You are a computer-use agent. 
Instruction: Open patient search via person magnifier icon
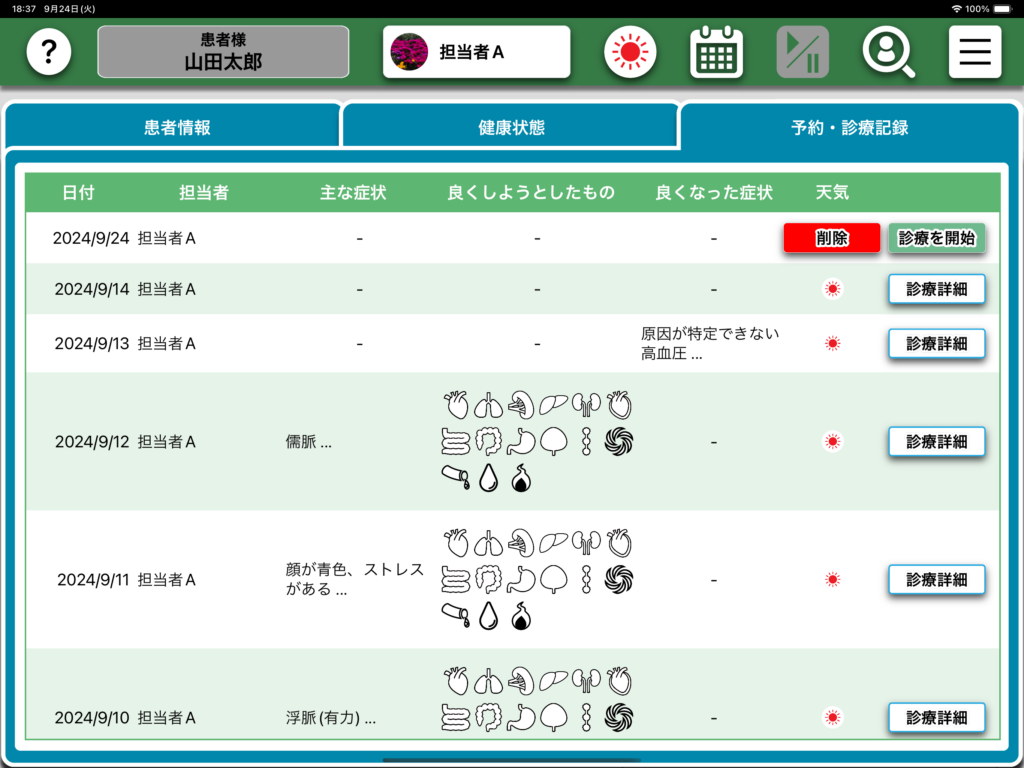pos(888,52)
